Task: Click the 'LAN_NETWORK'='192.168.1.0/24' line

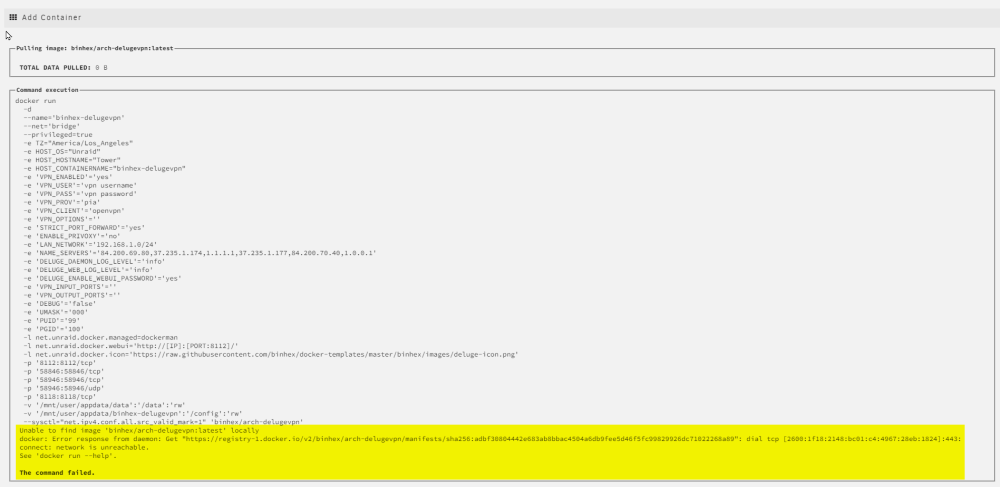Action: coord(91,244)
